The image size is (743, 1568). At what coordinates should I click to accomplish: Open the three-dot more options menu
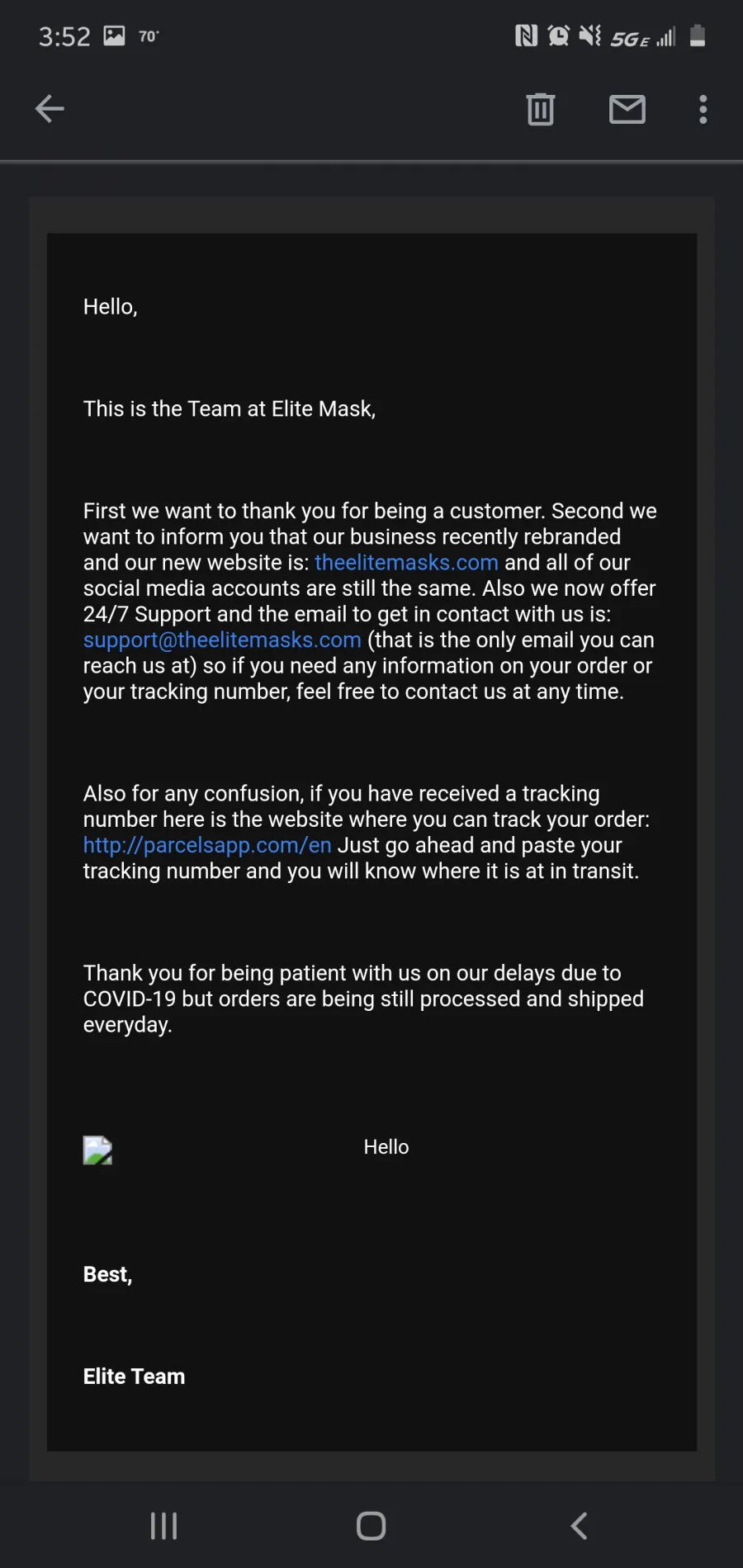tap(703, 109)
